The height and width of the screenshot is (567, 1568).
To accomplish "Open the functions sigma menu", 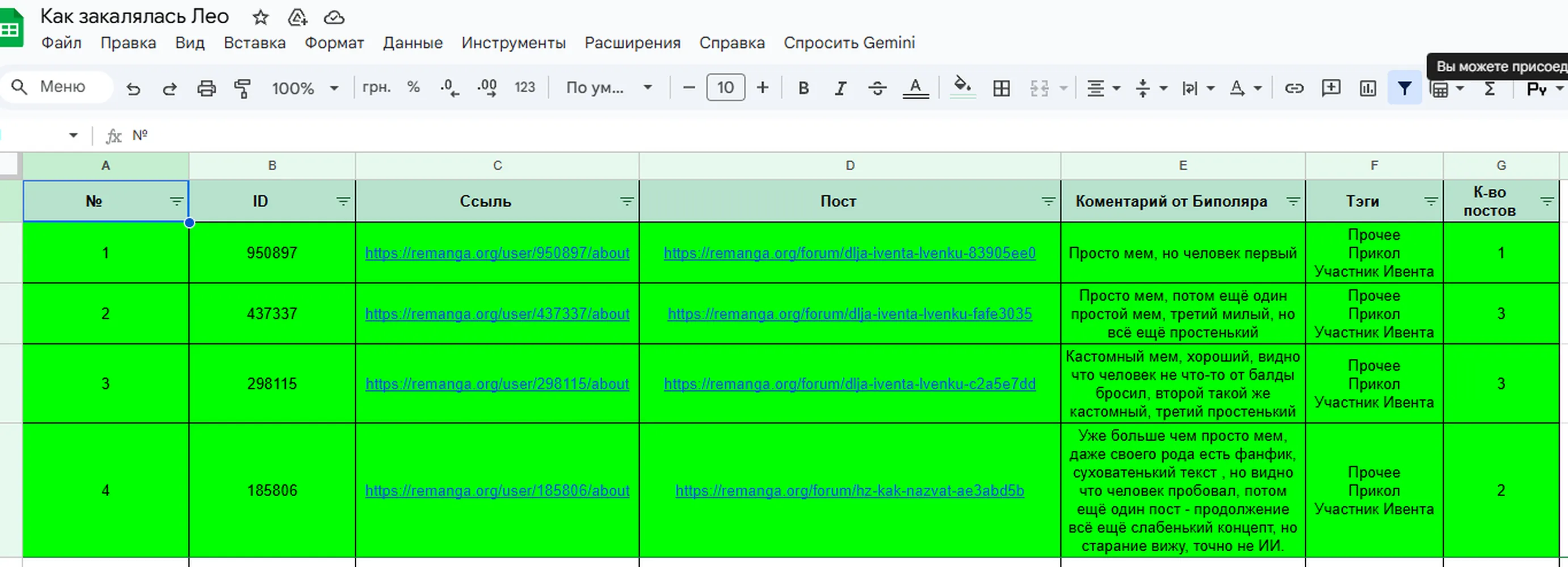I will pos(1490,89).
